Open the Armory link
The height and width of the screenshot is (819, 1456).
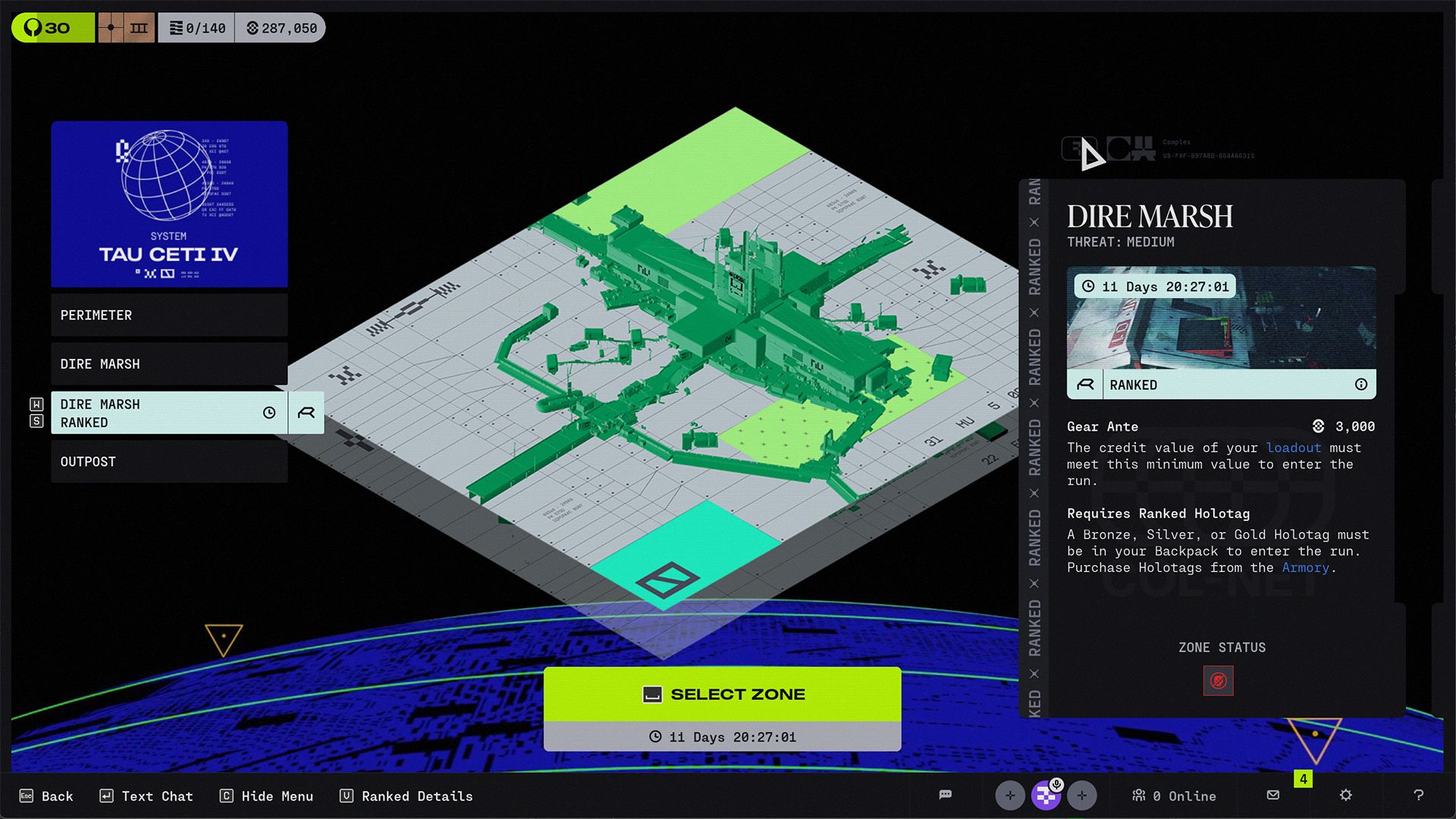pyautogui.click(x=1305, y=567)
